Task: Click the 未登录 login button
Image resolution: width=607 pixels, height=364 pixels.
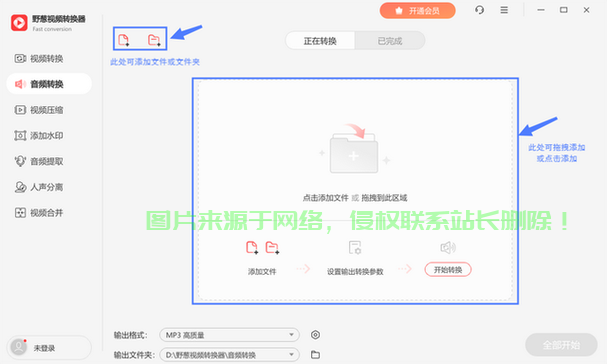Action: (49, 347)
